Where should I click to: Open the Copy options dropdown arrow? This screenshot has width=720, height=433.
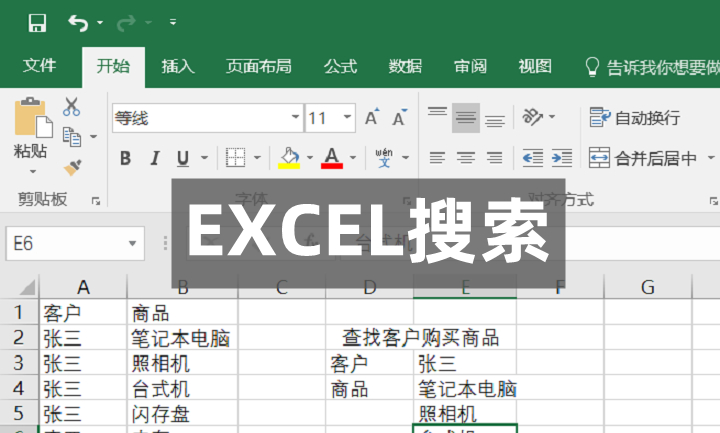coord(94,137)
